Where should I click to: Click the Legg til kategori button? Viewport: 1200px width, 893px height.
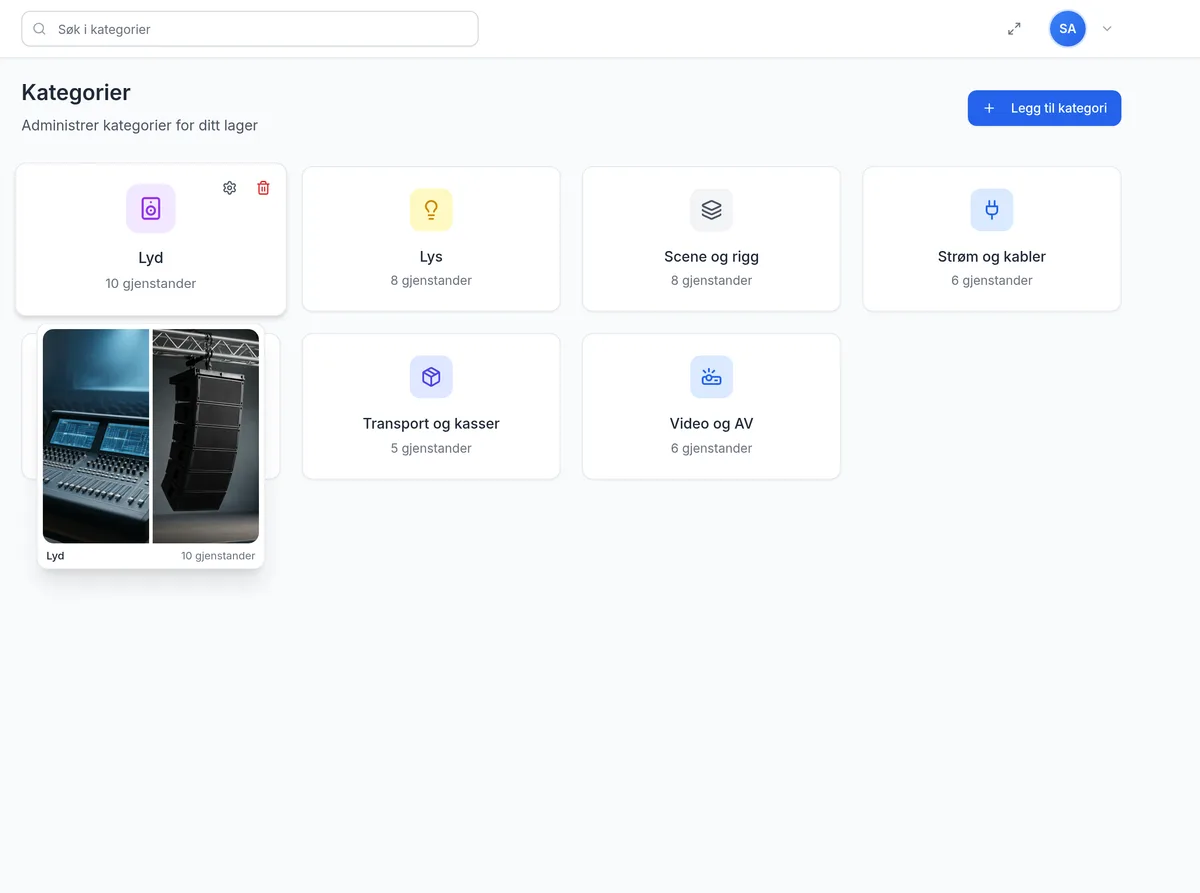[x=1044, y=108]
